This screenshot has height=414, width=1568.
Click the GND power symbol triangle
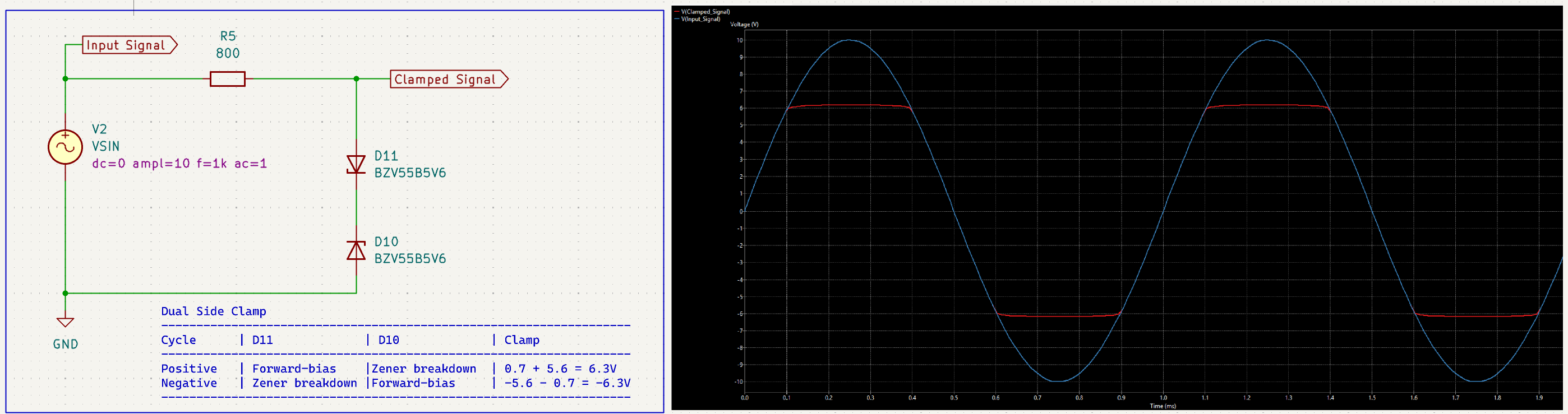(65, 322)
